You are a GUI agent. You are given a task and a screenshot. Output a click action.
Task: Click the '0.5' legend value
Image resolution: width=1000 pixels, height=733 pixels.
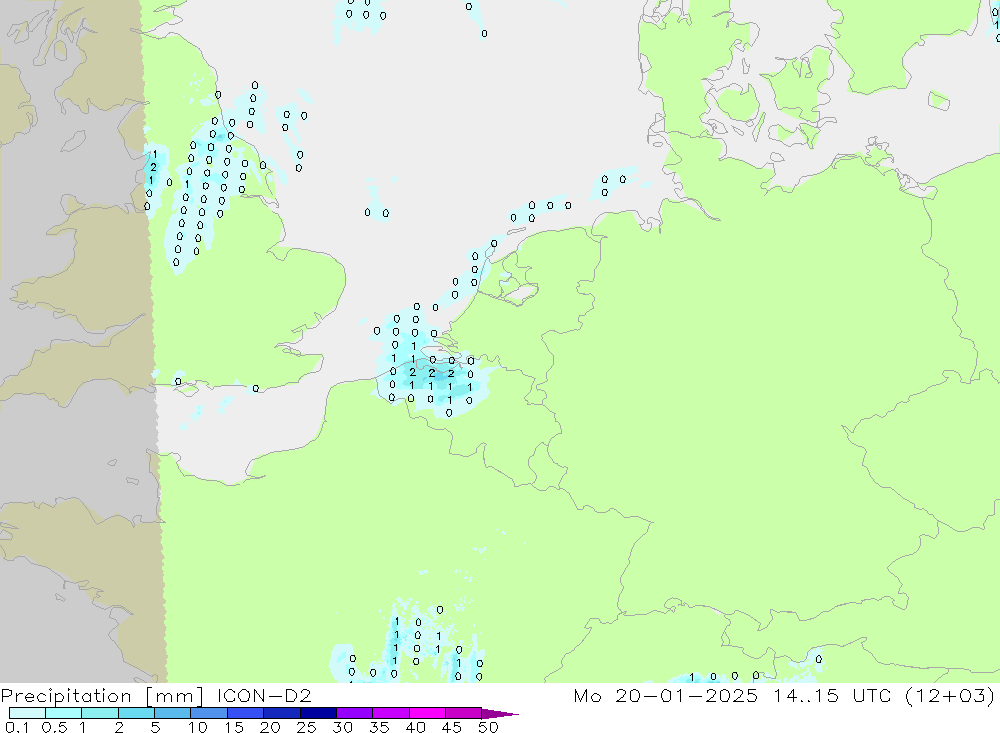[54, 727]
